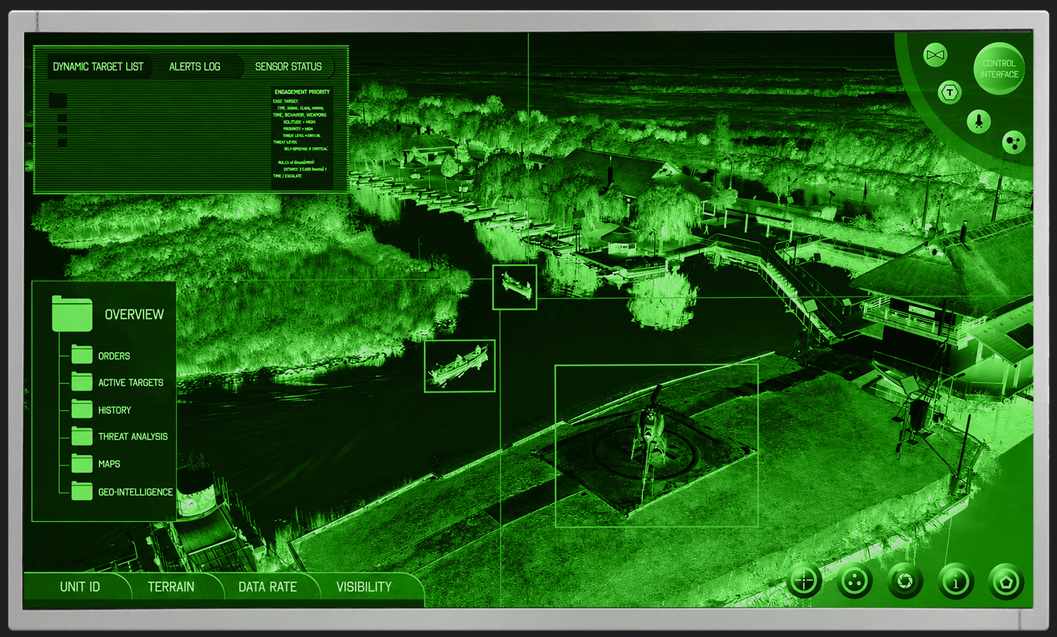
Task: Show the info icon panel
Action: [x=955, y=580]
